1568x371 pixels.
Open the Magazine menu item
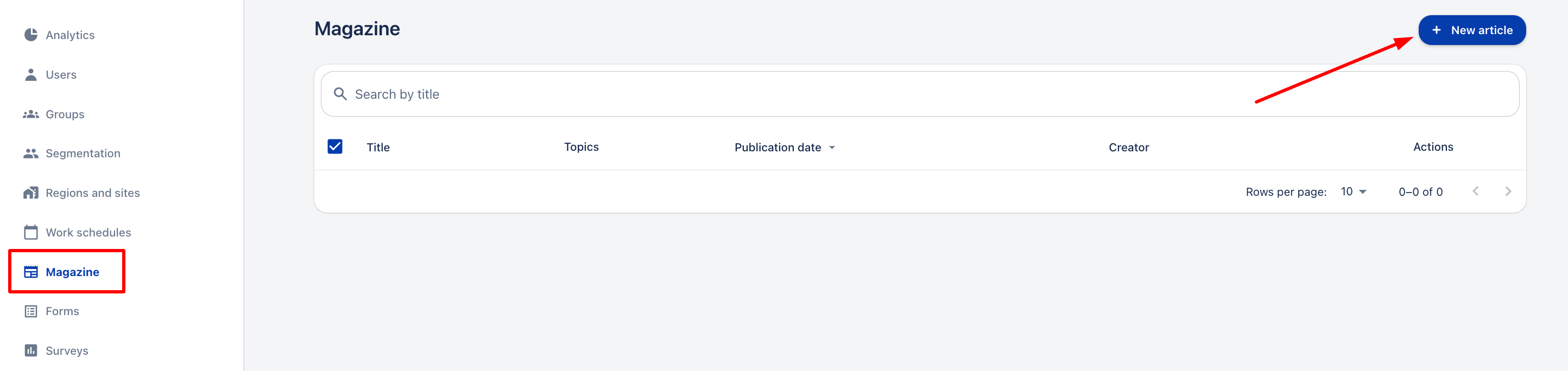72,272
